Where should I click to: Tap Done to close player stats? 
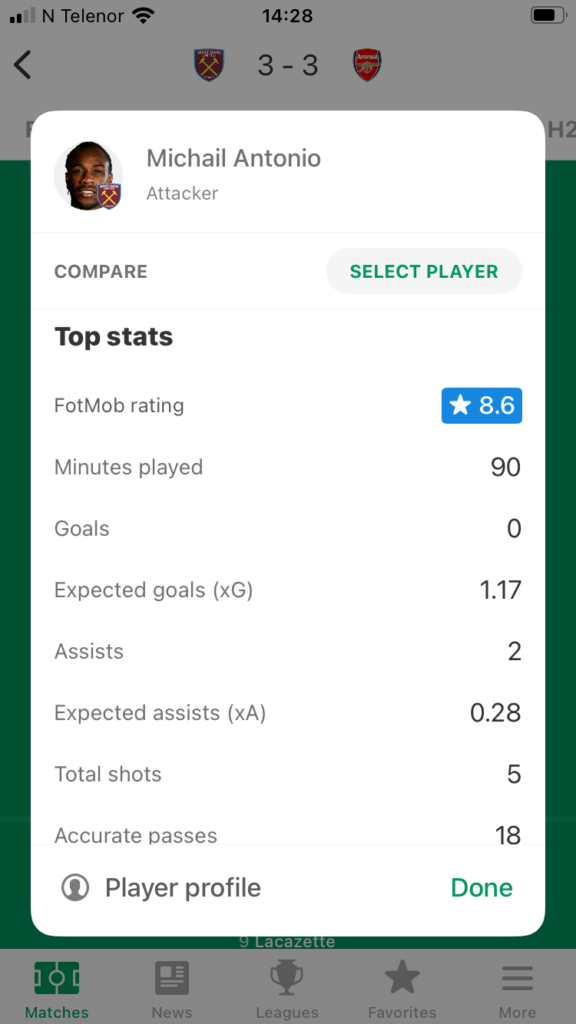tap(482, 888)
